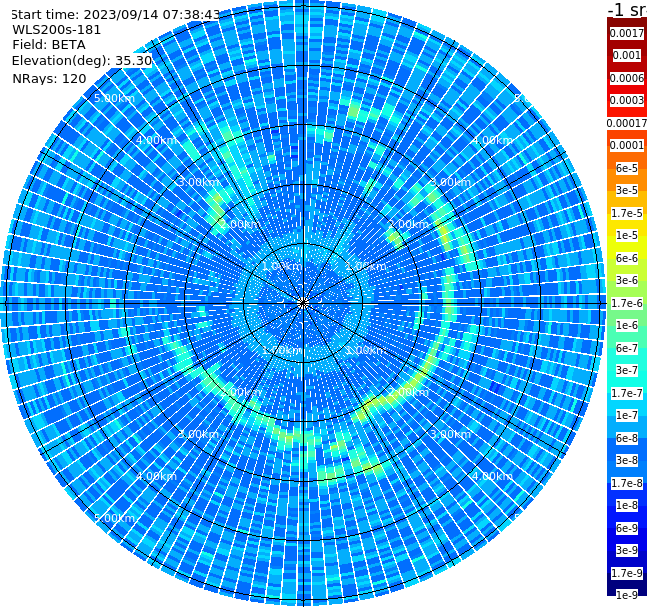Select the 0.0006 colorbar value

(626, 78)
